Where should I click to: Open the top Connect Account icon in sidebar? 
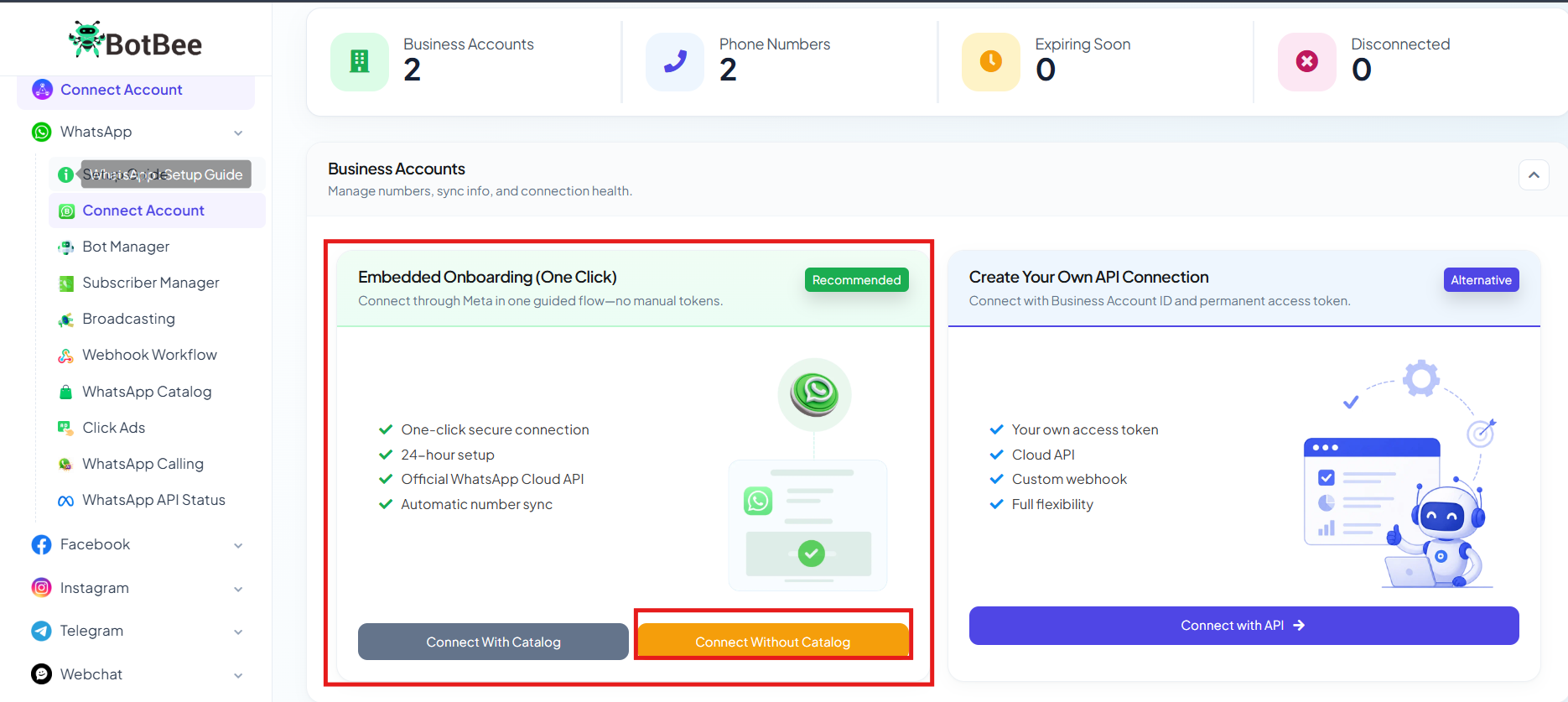[x=42, y=90]
